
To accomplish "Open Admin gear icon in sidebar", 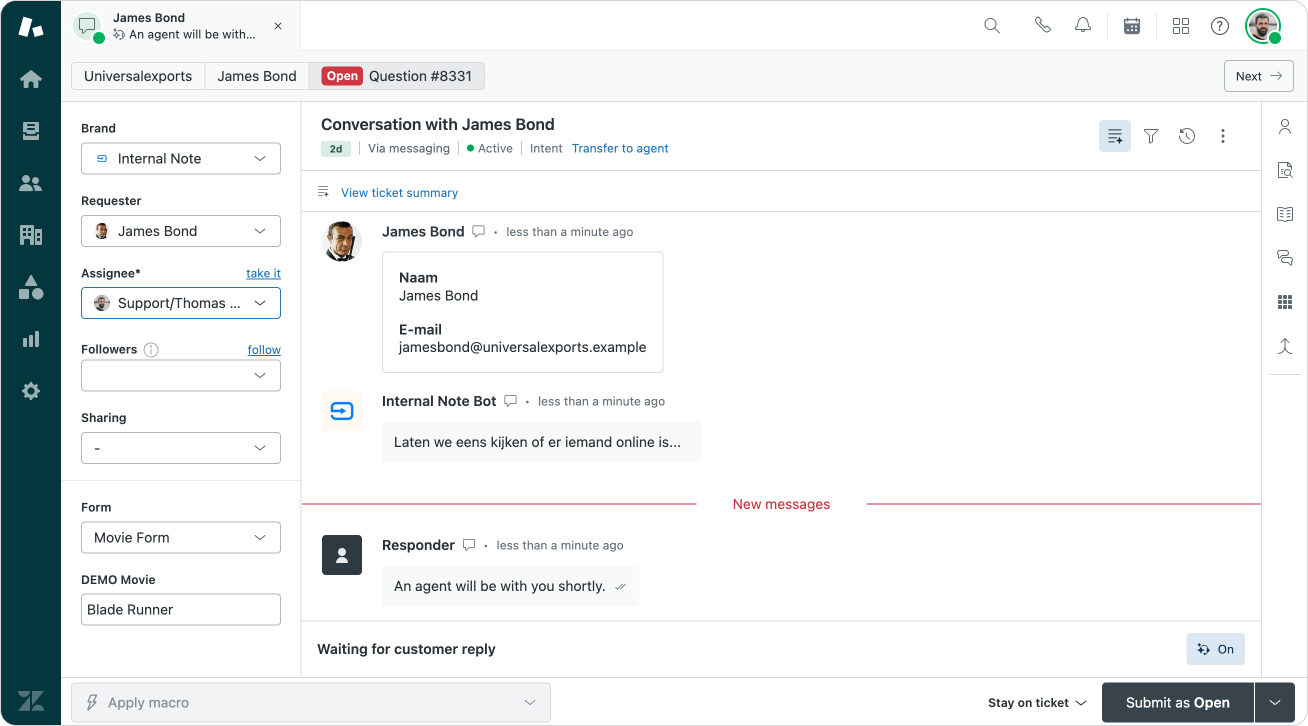I will (31, 391).
